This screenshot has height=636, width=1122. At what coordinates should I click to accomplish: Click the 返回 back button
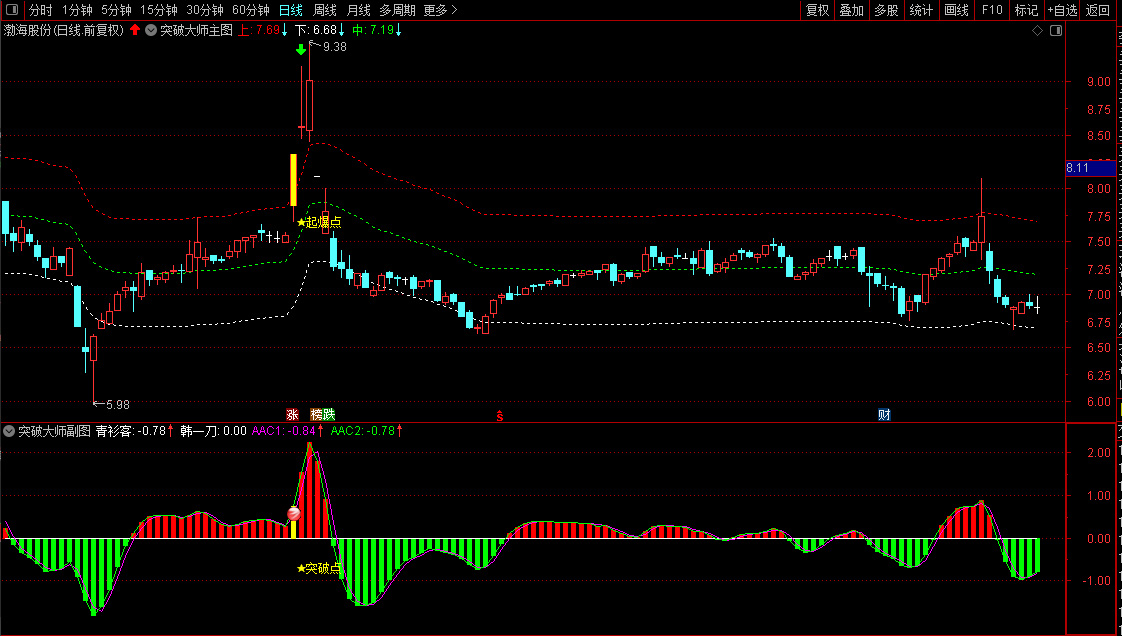1097,10
